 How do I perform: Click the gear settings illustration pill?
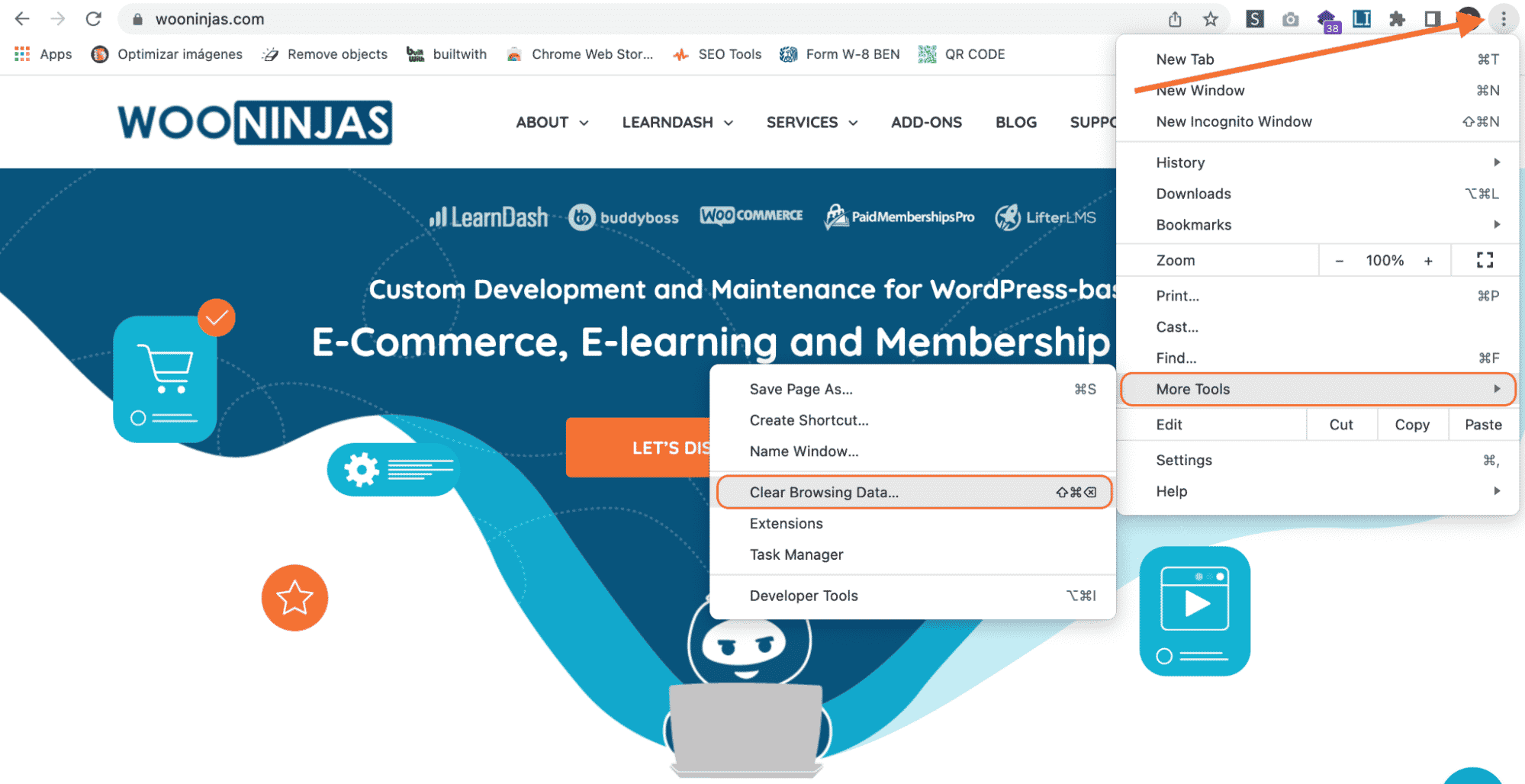click(x=393, y=470)
